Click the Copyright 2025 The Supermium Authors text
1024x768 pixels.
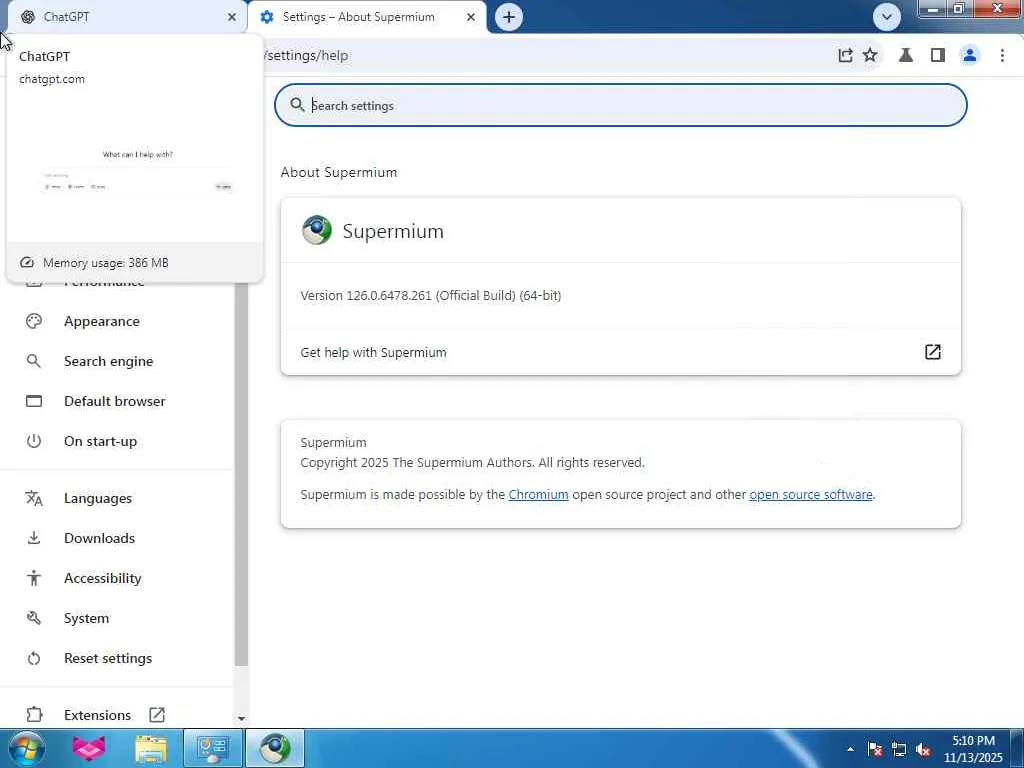[472, 462]
